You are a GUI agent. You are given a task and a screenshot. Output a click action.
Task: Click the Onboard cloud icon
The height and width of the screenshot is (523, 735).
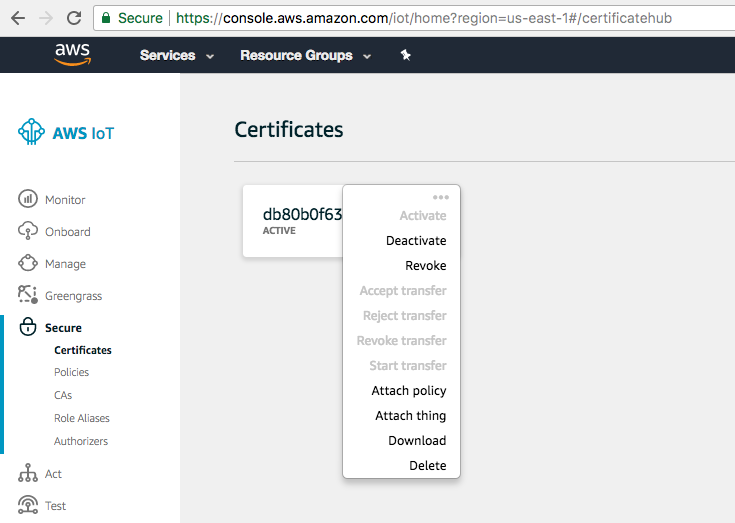[x=28, y=231]
